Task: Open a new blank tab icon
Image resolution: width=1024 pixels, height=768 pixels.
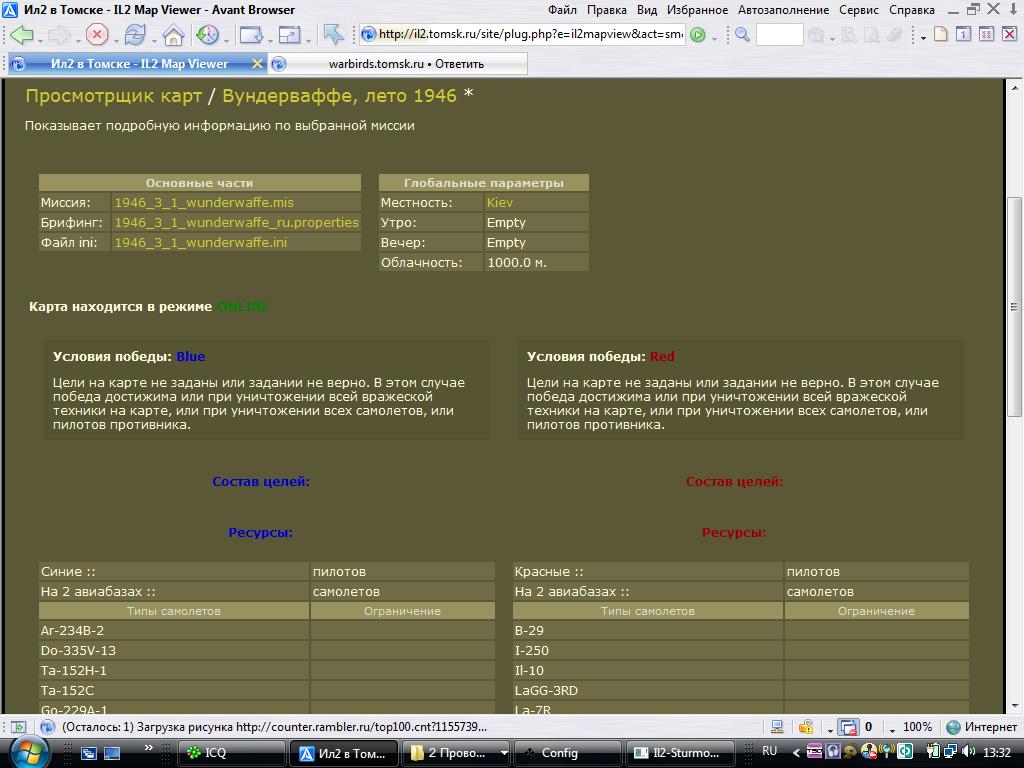Action: (940, 35)
